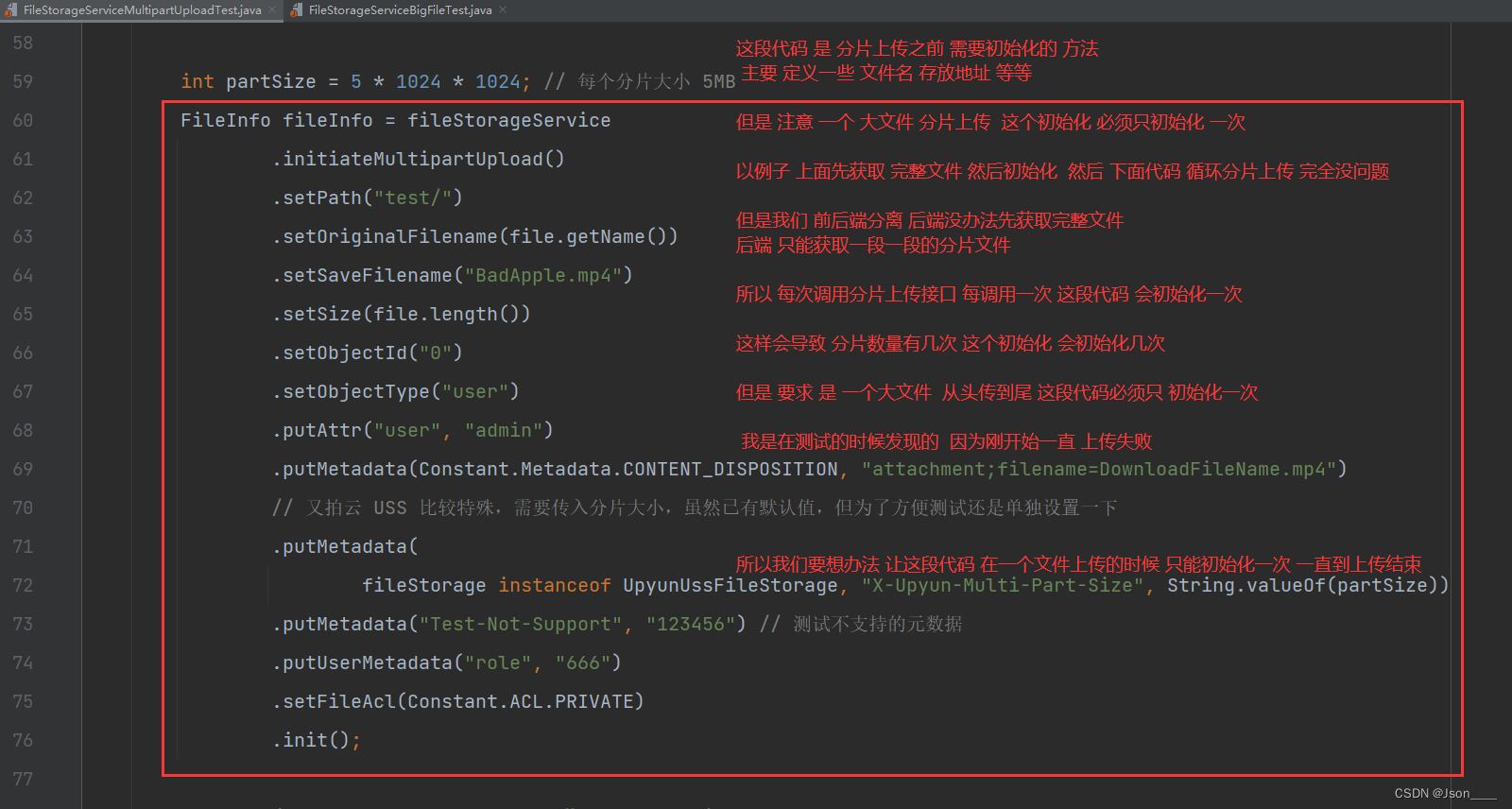Click the .initiateMultipartUpload() call

[x=419, y=159]
